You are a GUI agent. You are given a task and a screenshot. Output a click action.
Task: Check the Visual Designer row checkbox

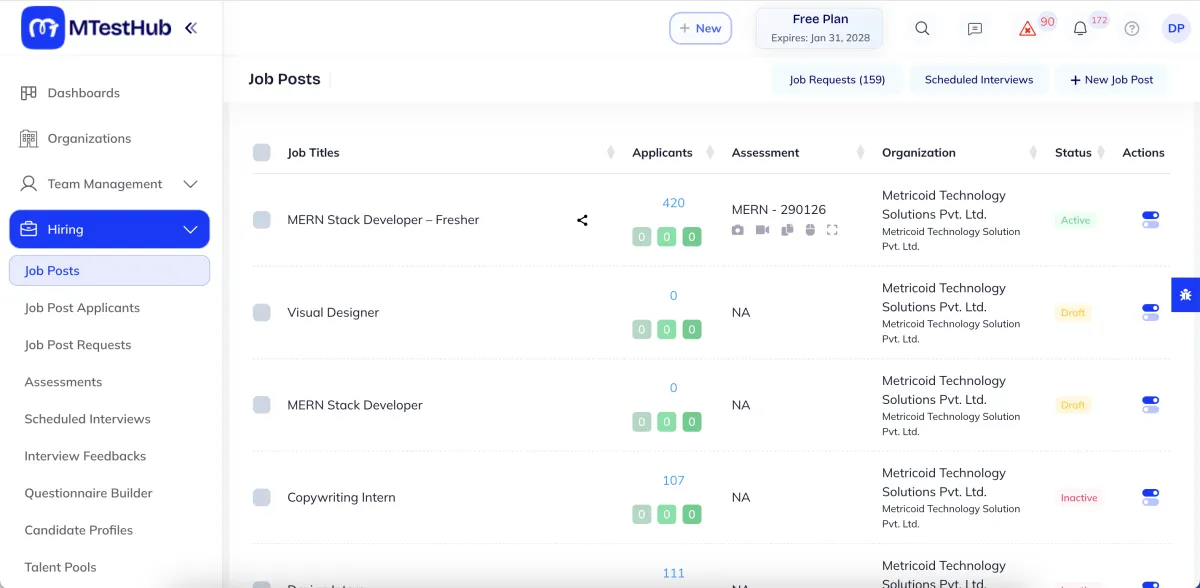[x=262, y=312]
